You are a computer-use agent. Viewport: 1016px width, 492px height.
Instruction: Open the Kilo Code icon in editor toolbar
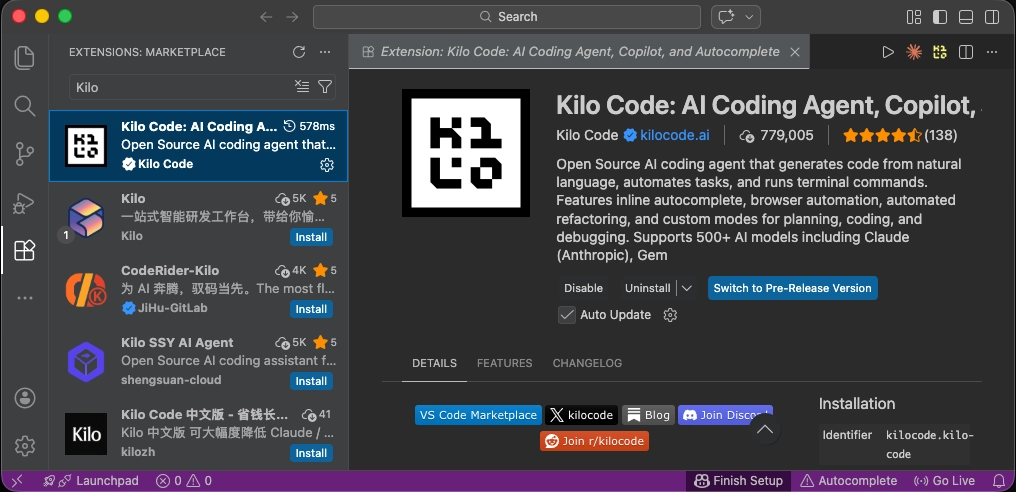click(940, 52)
